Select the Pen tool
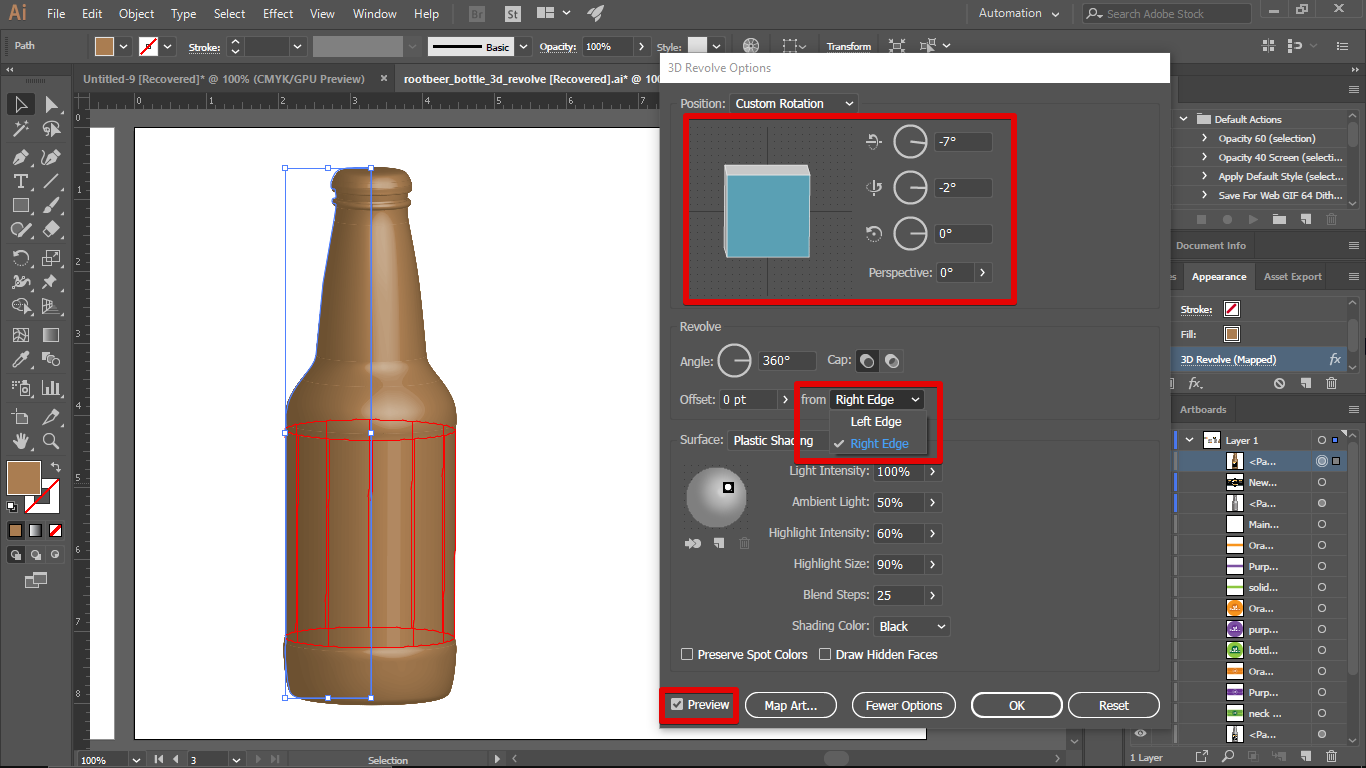The image size is (1366, 768). [x=20, y=157]
